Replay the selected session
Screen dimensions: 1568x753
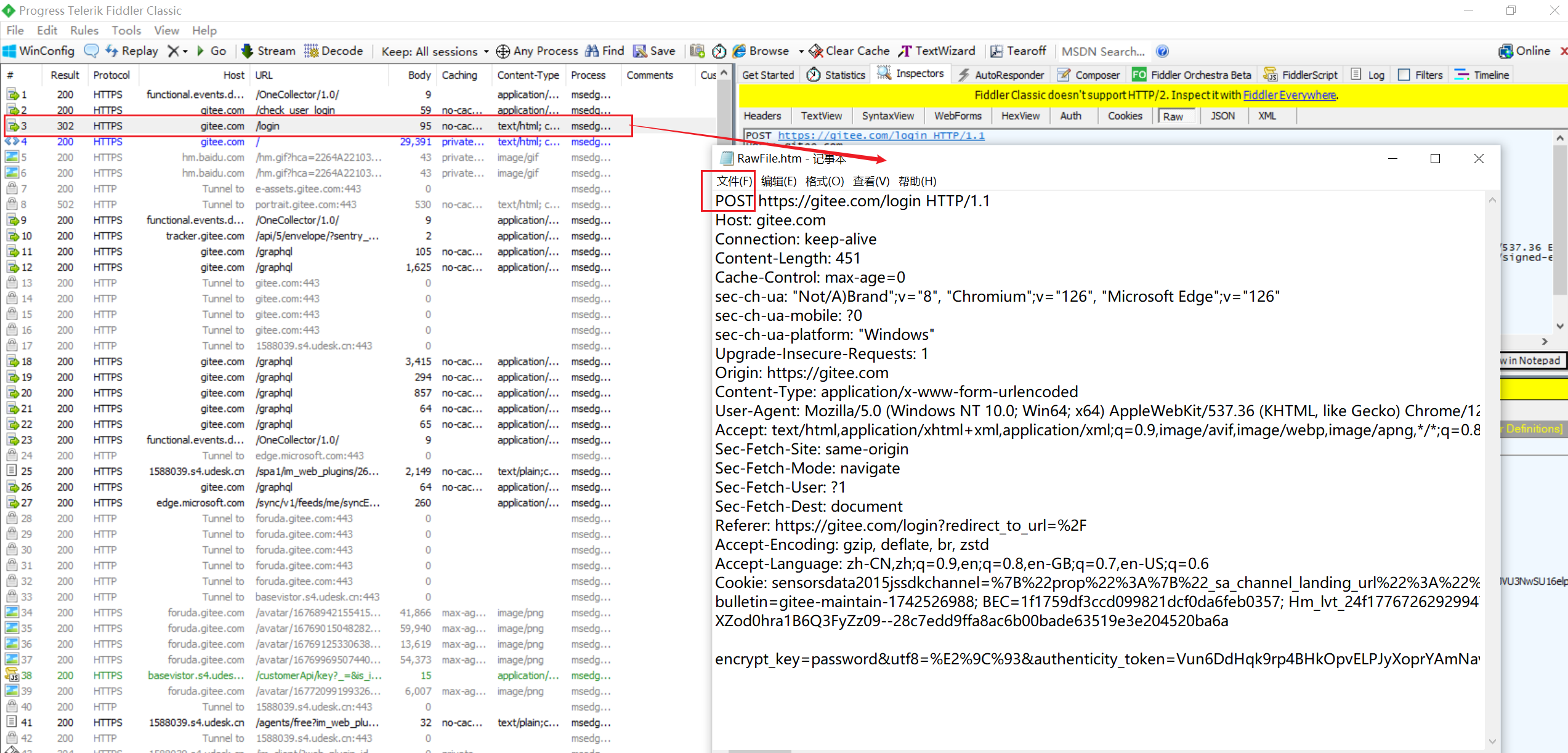(x=132, y=51)
